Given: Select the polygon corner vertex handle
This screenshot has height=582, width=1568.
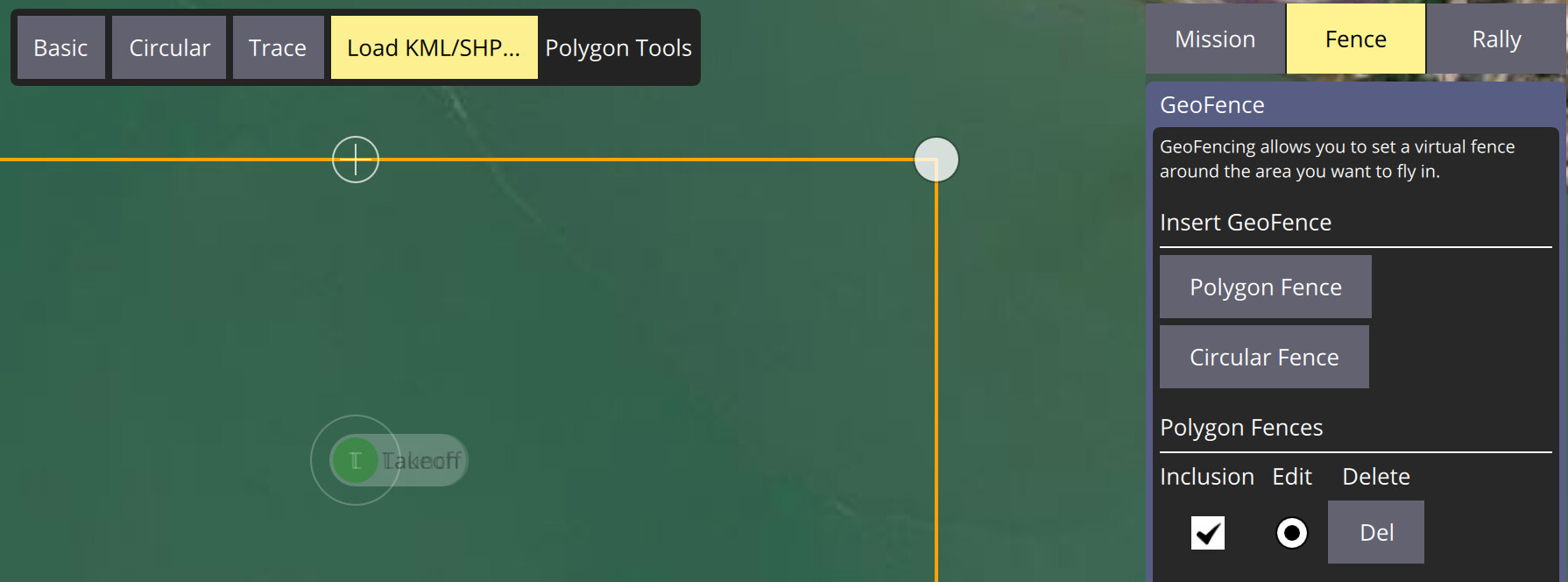Looking at the screenshot, I should (x=936, y=160).
